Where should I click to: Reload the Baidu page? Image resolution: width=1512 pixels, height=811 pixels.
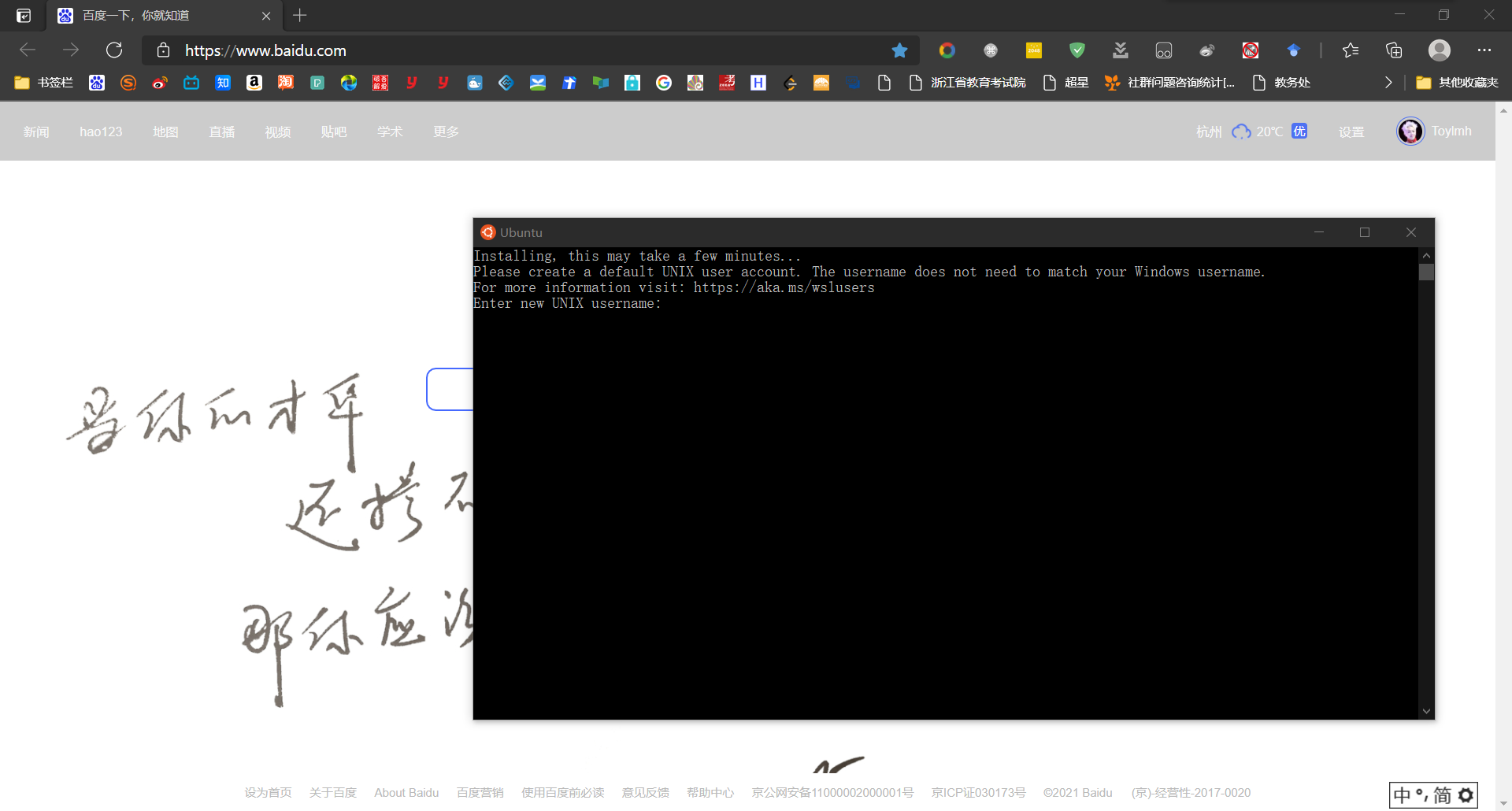coord(114,50)
